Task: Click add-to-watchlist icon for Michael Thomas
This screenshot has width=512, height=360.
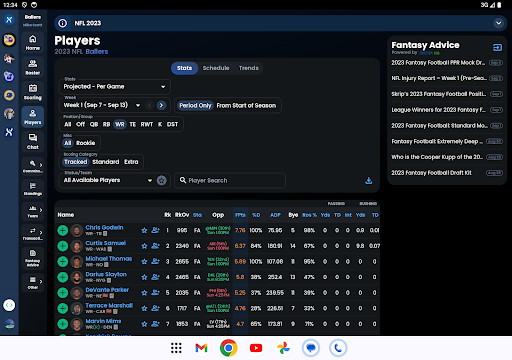Action: pos(155,261)
